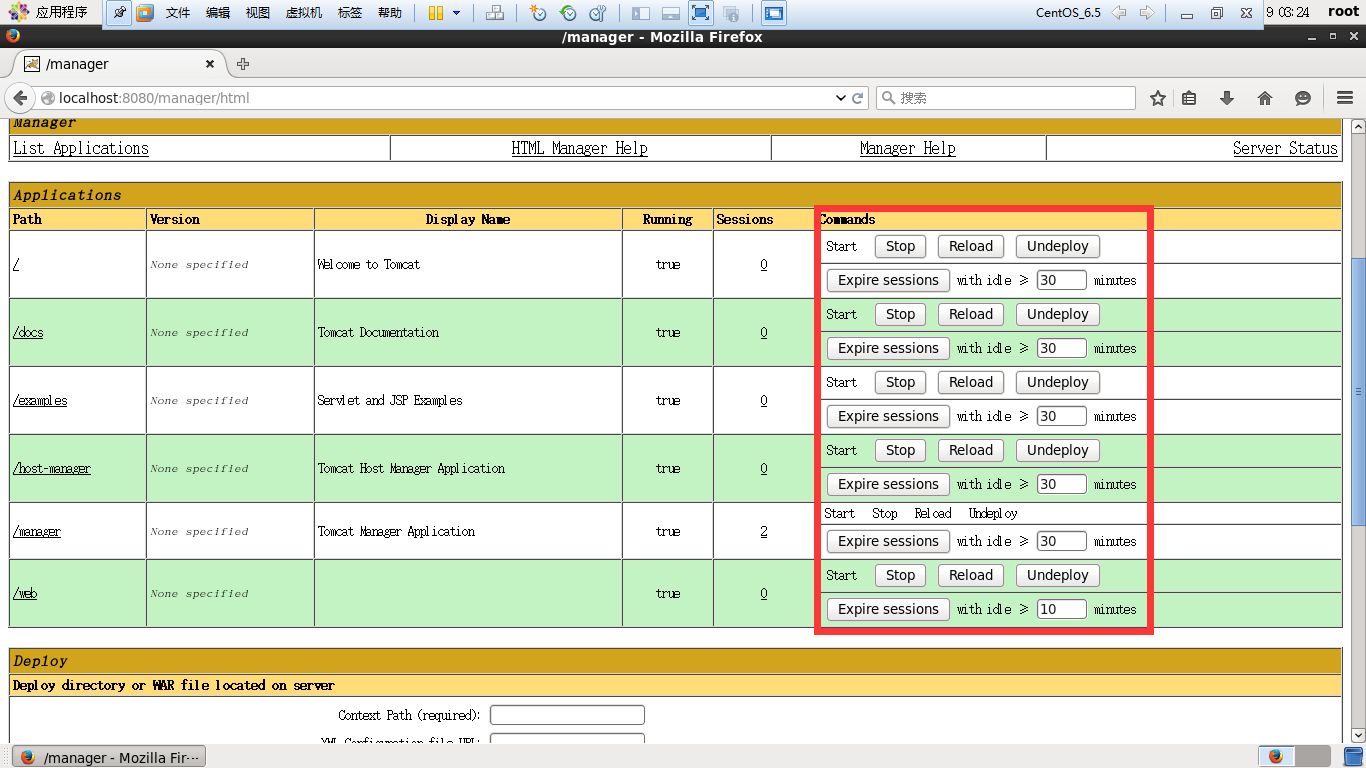The image size is (1366, 768).
Task: Open the 文件 menu
Action: [x=178, y=13]
